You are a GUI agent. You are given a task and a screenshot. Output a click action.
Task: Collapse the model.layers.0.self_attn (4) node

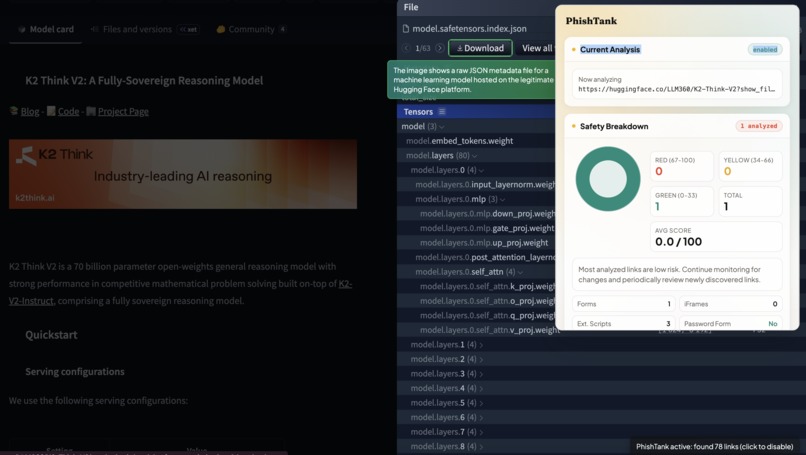(x=520, y=272)
